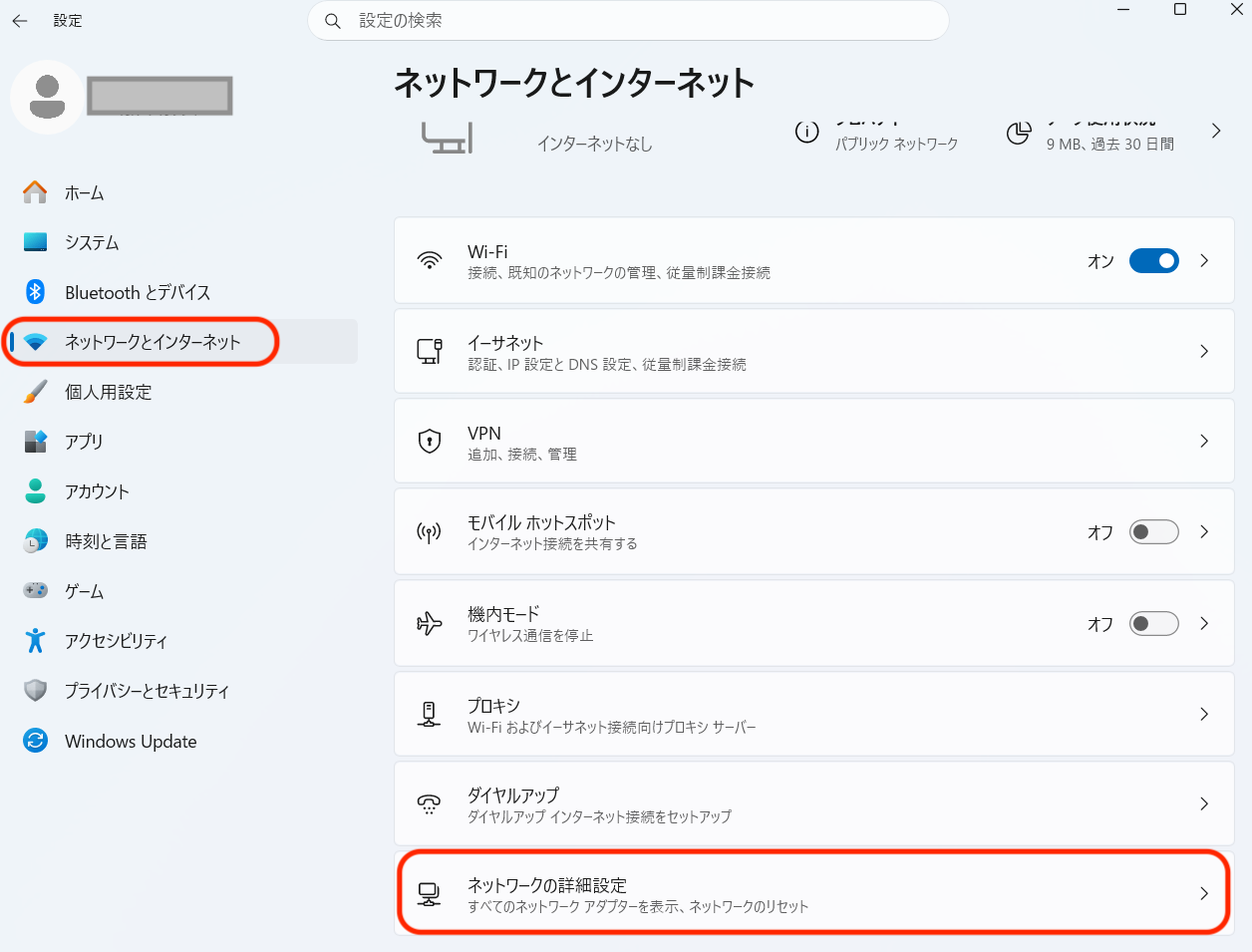Click the プライバシーとセキュリティ shield icon

(35, 691)
